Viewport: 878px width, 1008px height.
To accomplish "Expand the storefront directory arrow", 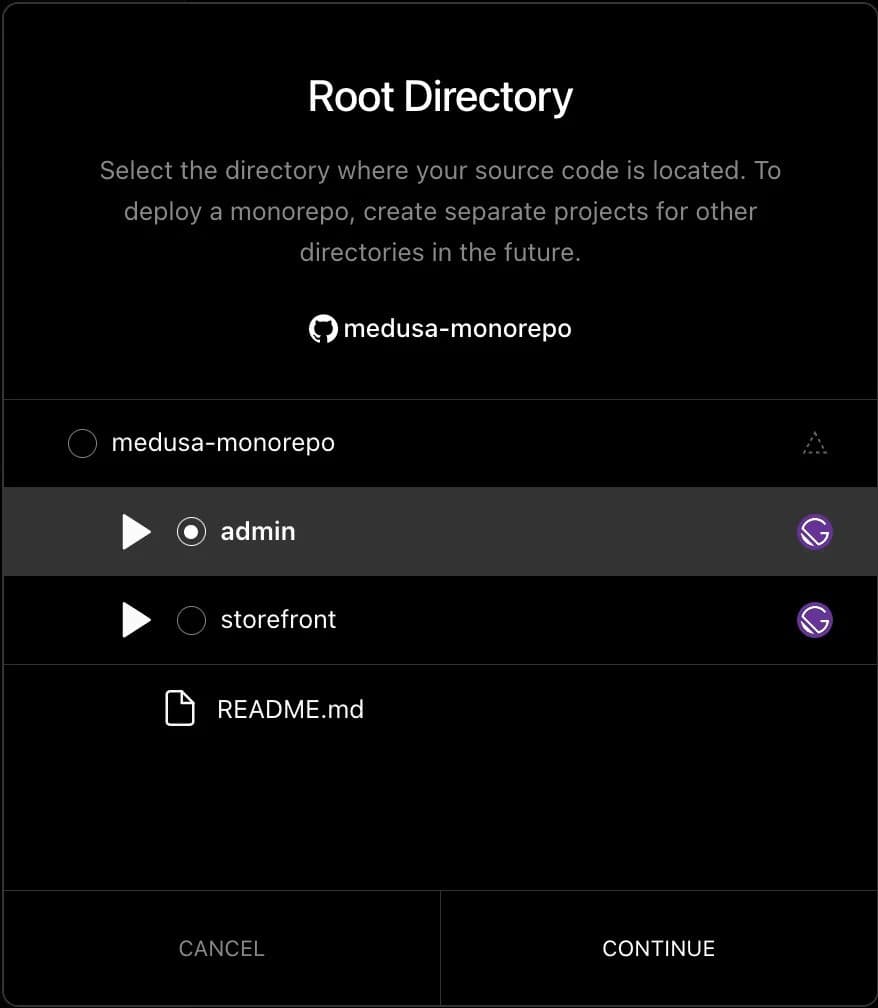I will click(x=136, y=620).
